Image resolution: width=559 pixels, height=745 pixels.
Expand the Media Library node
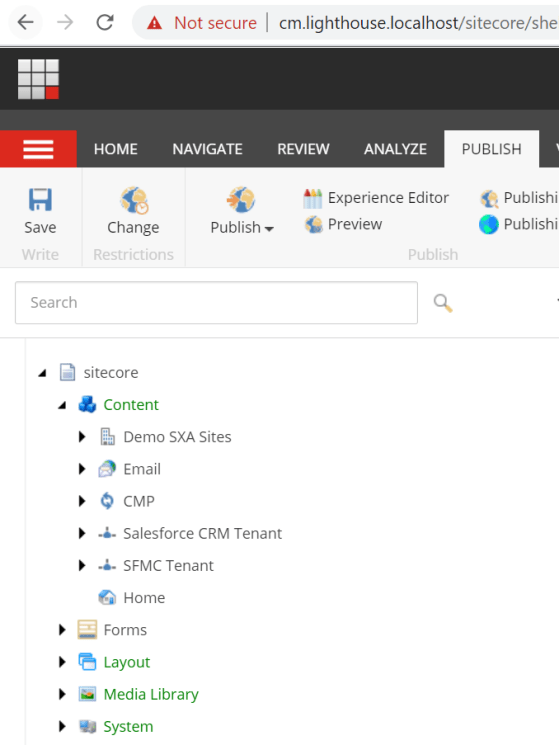click(x=62, y=694)
